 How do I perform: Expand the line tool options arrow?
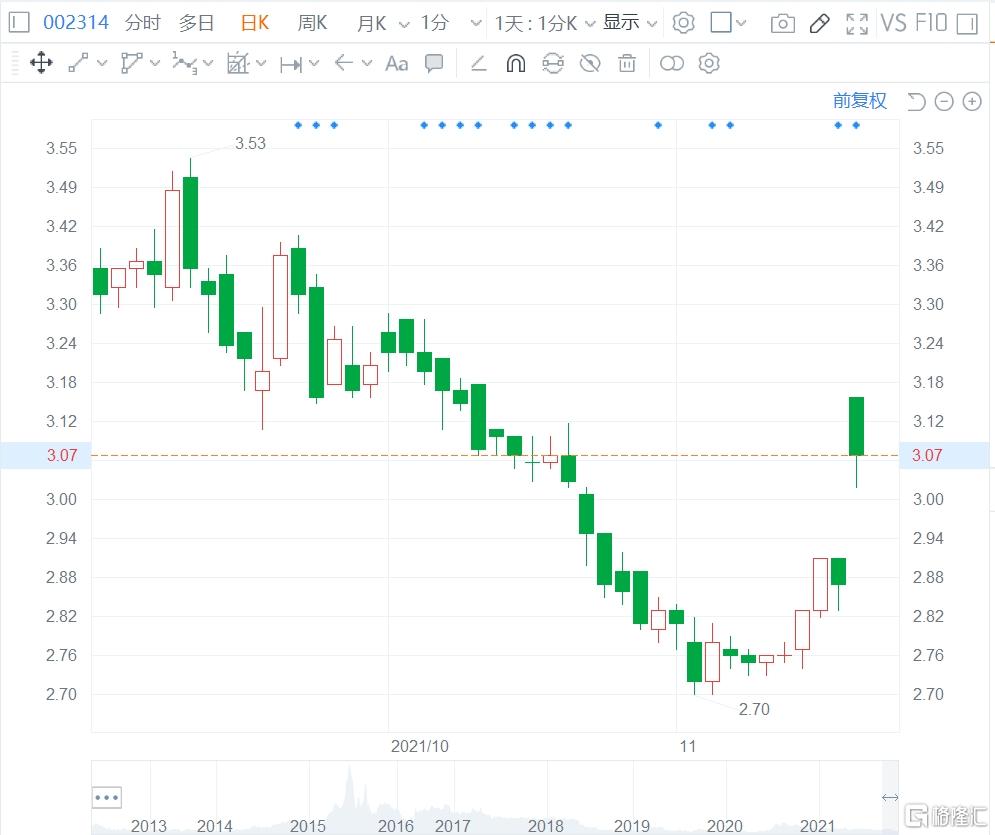[x=102, y=63]
